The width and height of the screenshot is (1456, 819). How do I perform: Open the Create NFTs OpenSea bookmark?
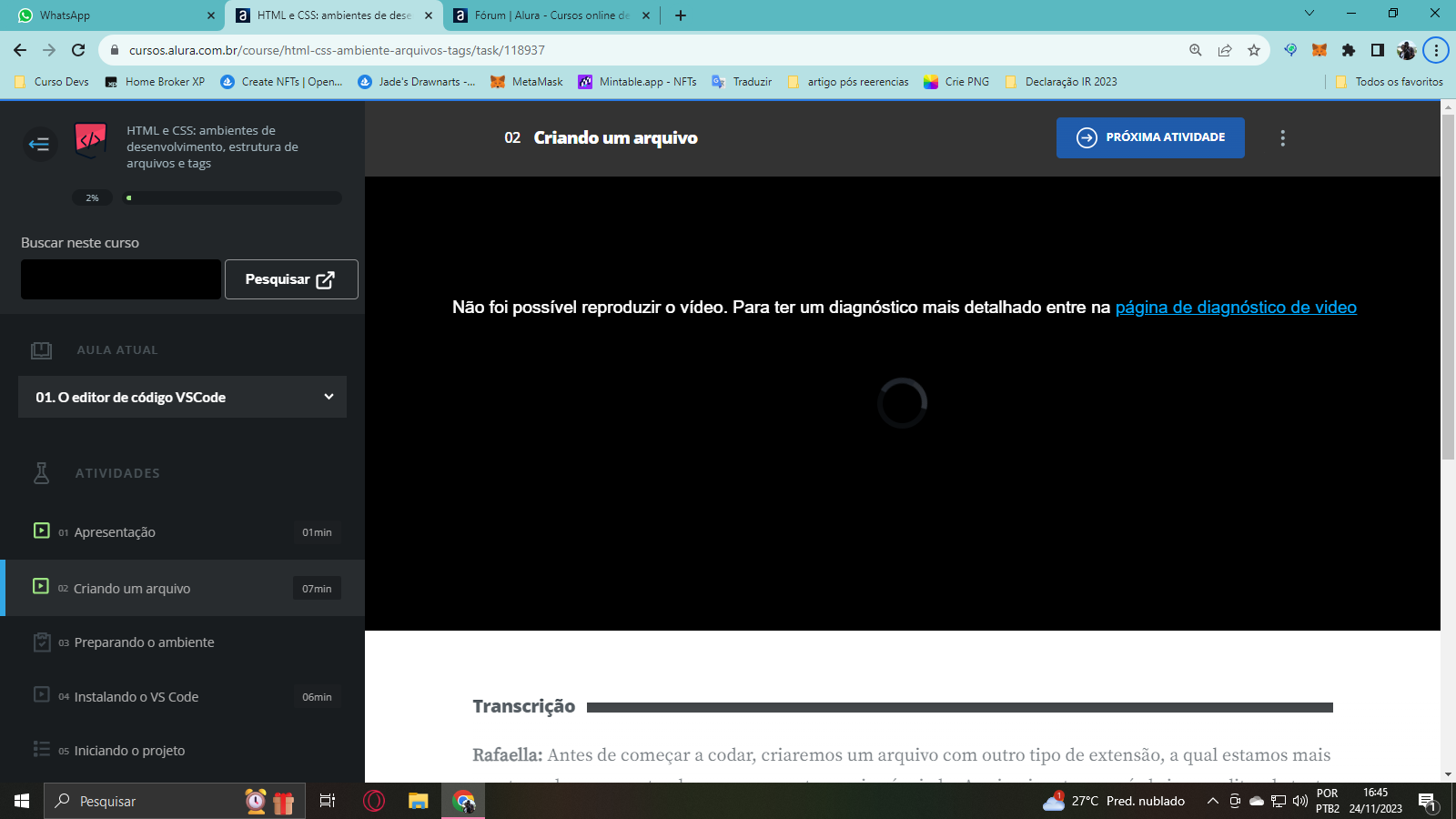tap(281, 82)
